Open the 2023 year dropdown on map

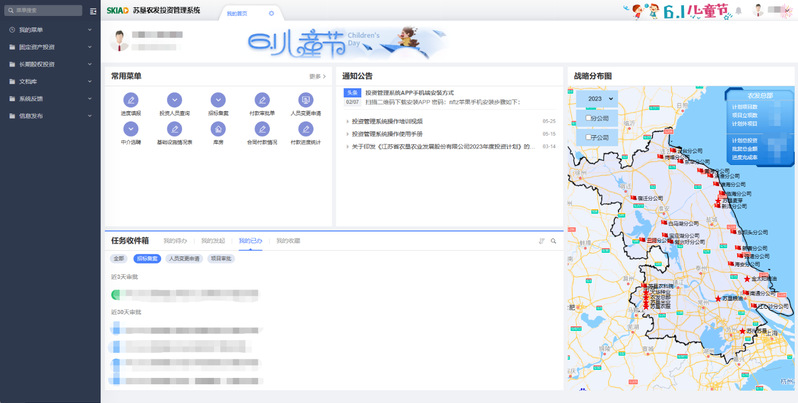[601, 99]
